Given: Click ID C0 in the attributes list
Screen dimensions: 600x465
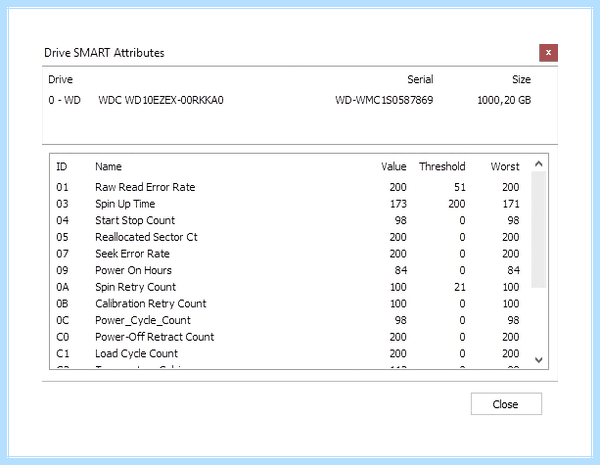Looking at the screenshot, I should pos(62,337).
